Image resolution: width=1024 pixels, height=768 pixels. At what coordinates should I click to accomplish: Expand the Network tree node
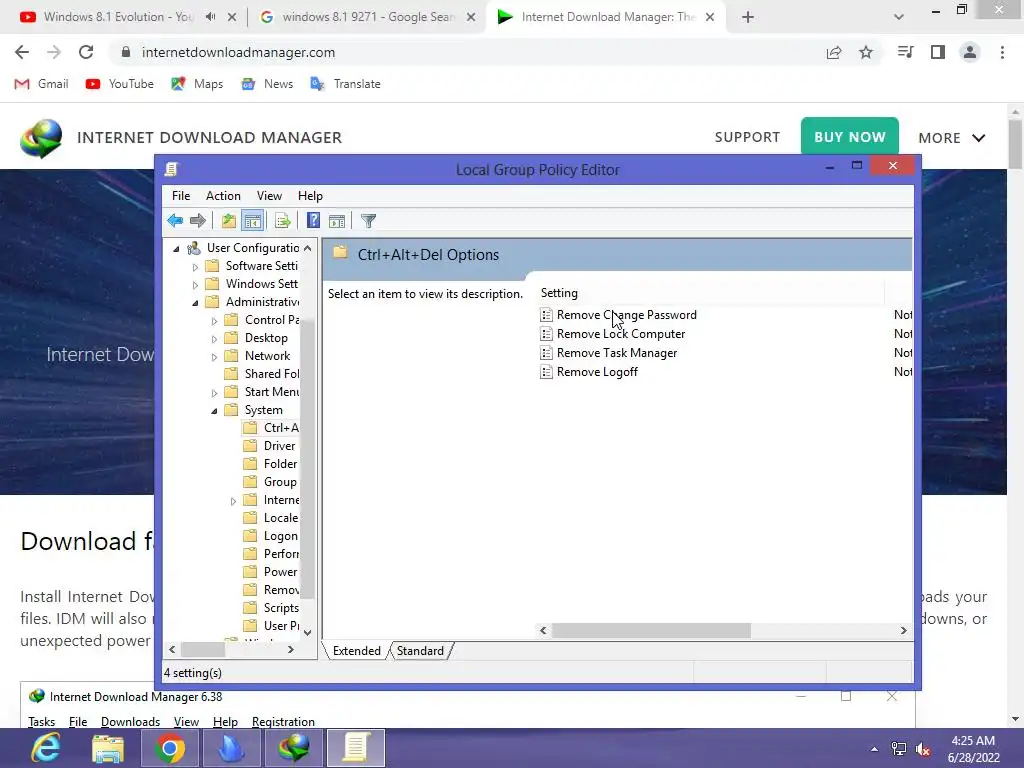(214, 357)
